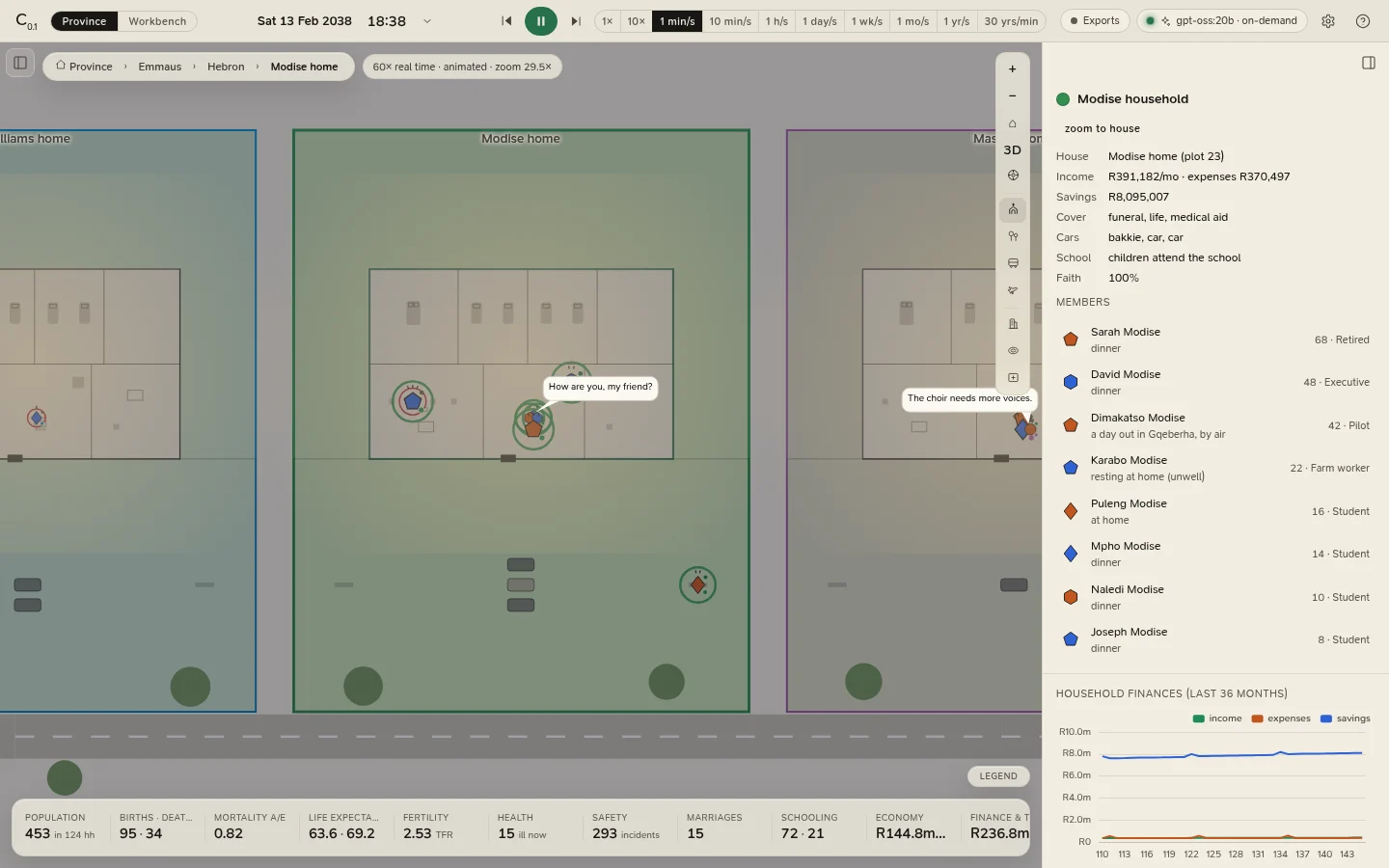Viewport: 1389px width, 868px height.
Task: Click the Province home breadcrumb
Action: coord(84,67)
